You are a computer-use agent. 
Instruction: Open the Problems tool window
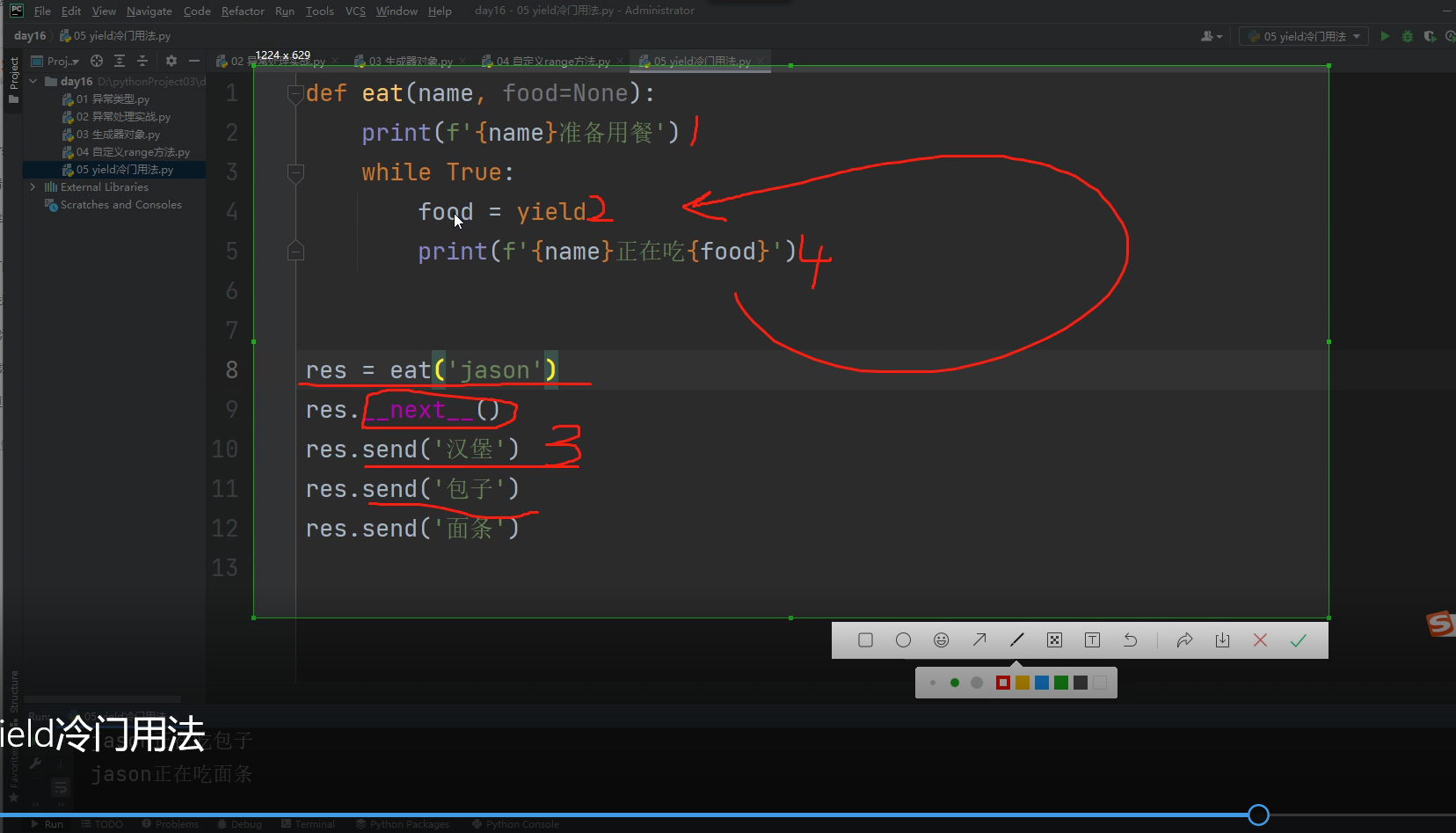(171, 824)
